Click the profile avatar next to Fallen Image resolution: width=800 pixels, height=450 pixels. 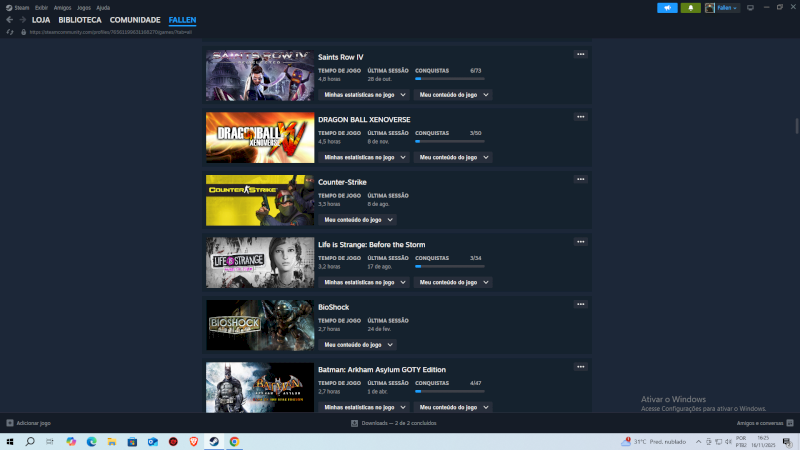[710, 8]
